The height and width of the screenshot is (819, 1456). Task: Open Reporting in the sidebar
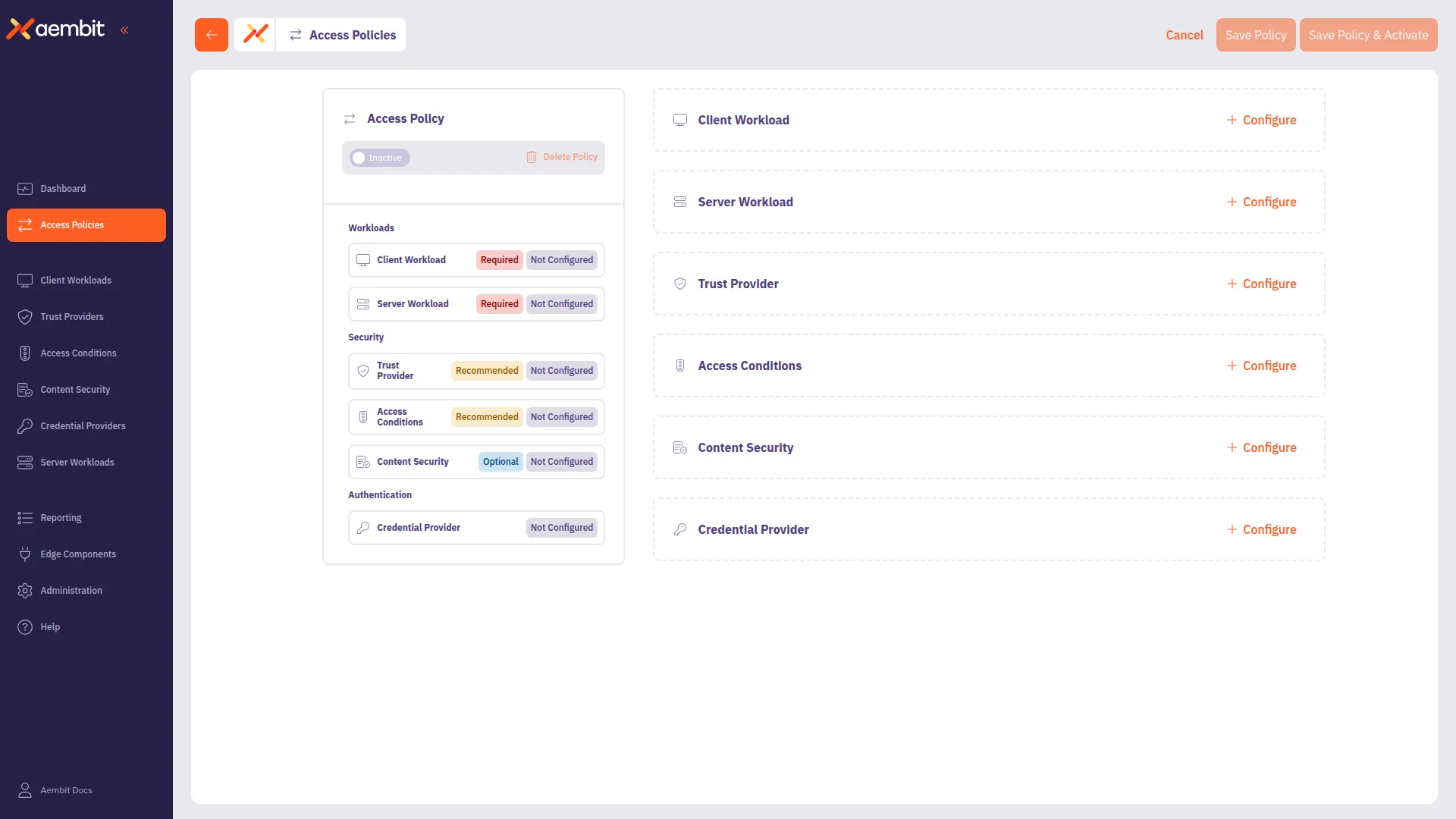86,518
